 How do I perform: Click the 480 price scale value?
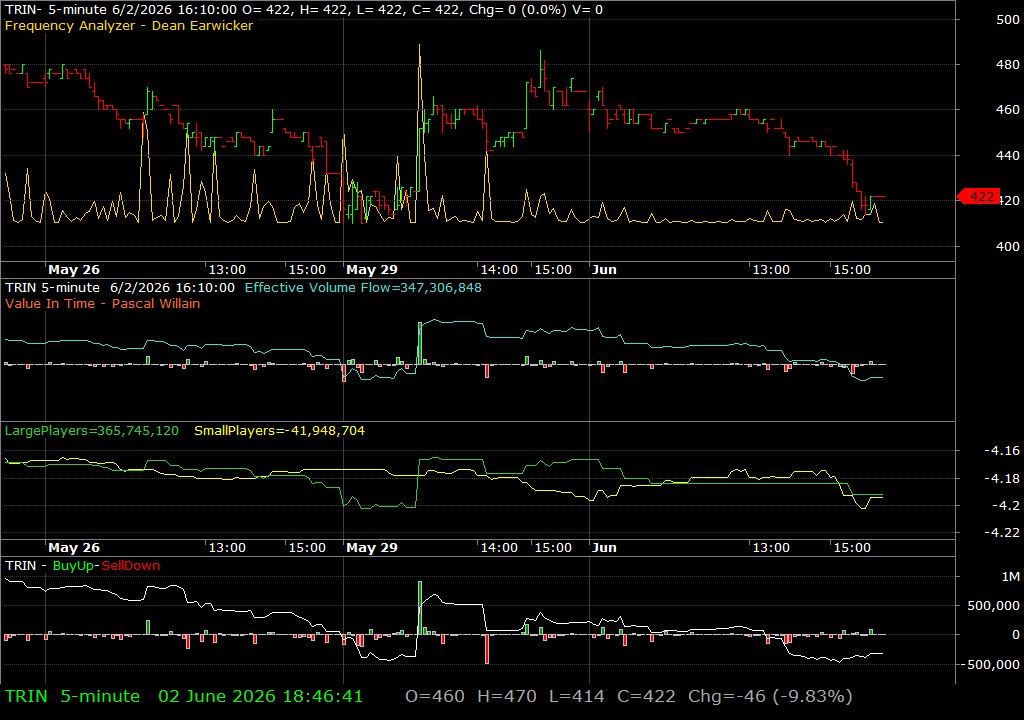point(1008,65)
